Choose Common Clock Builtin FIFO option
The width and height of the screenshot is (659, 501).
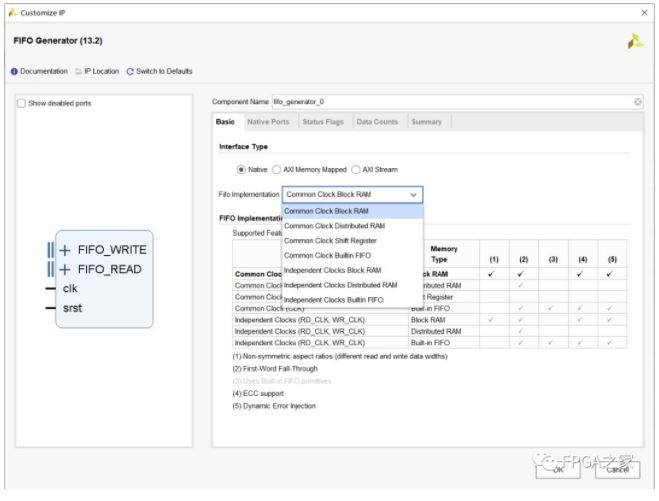coord(352,255)
